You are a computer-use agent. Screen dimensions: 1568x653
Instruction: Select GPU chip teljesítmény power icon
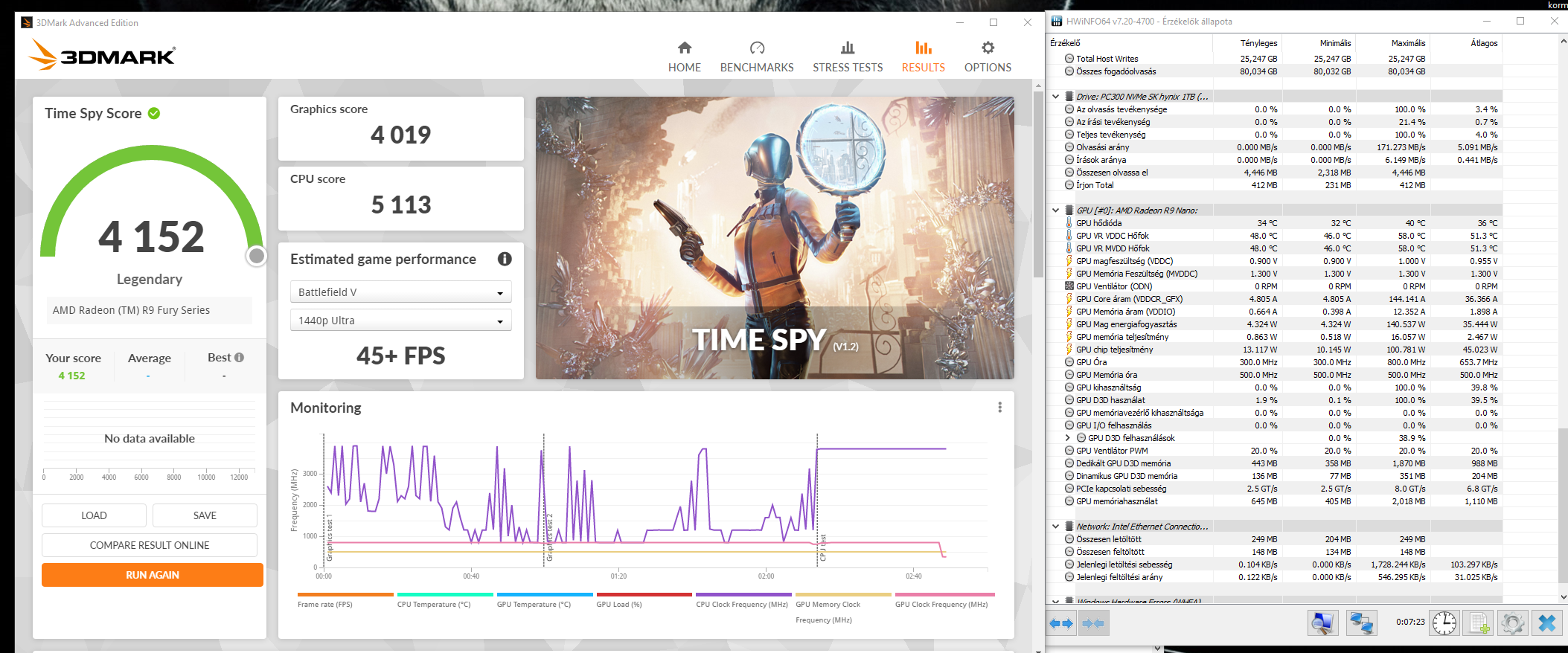click(x=1069, y=350)
